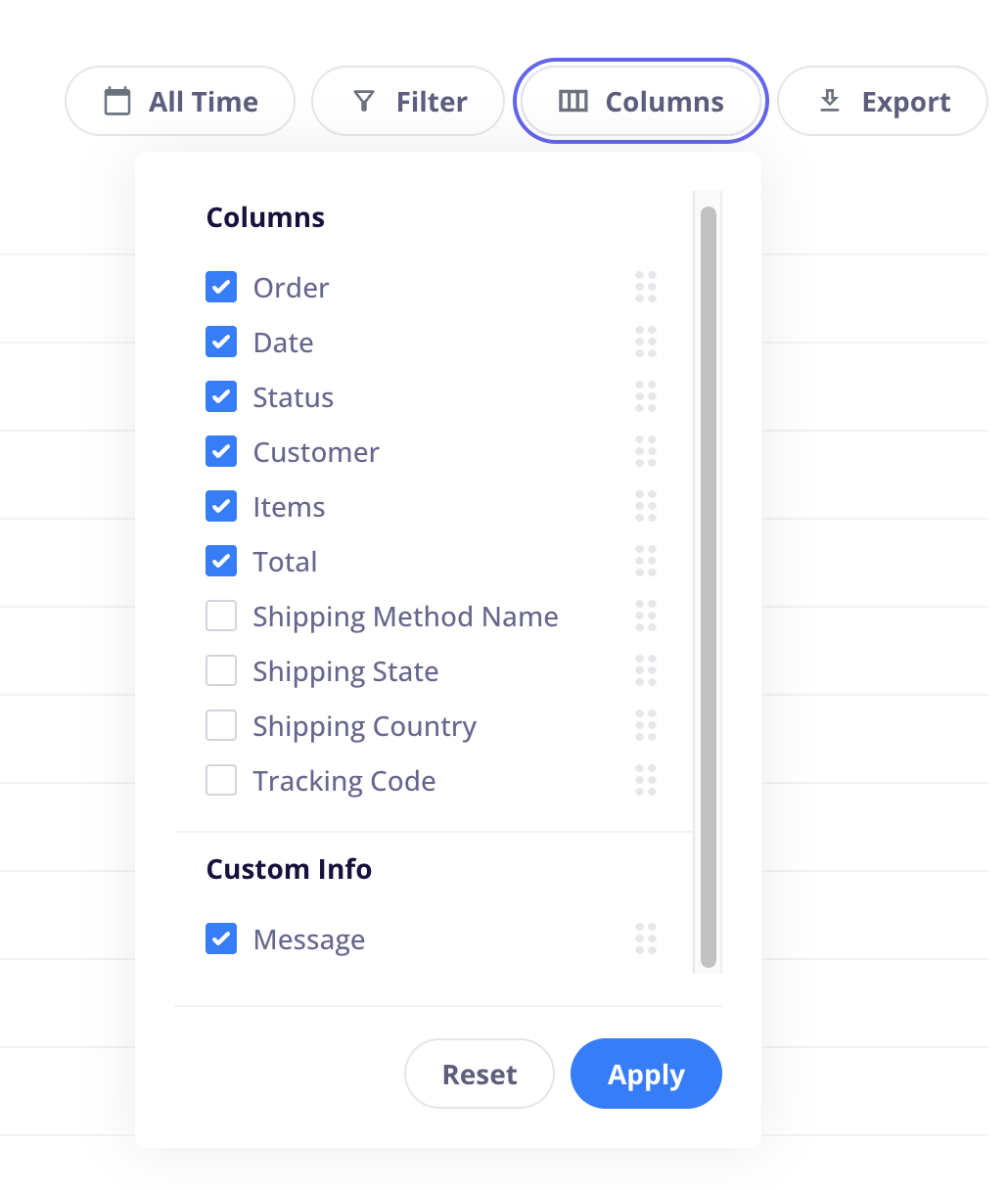Click the drag handle beside Order

646,287
